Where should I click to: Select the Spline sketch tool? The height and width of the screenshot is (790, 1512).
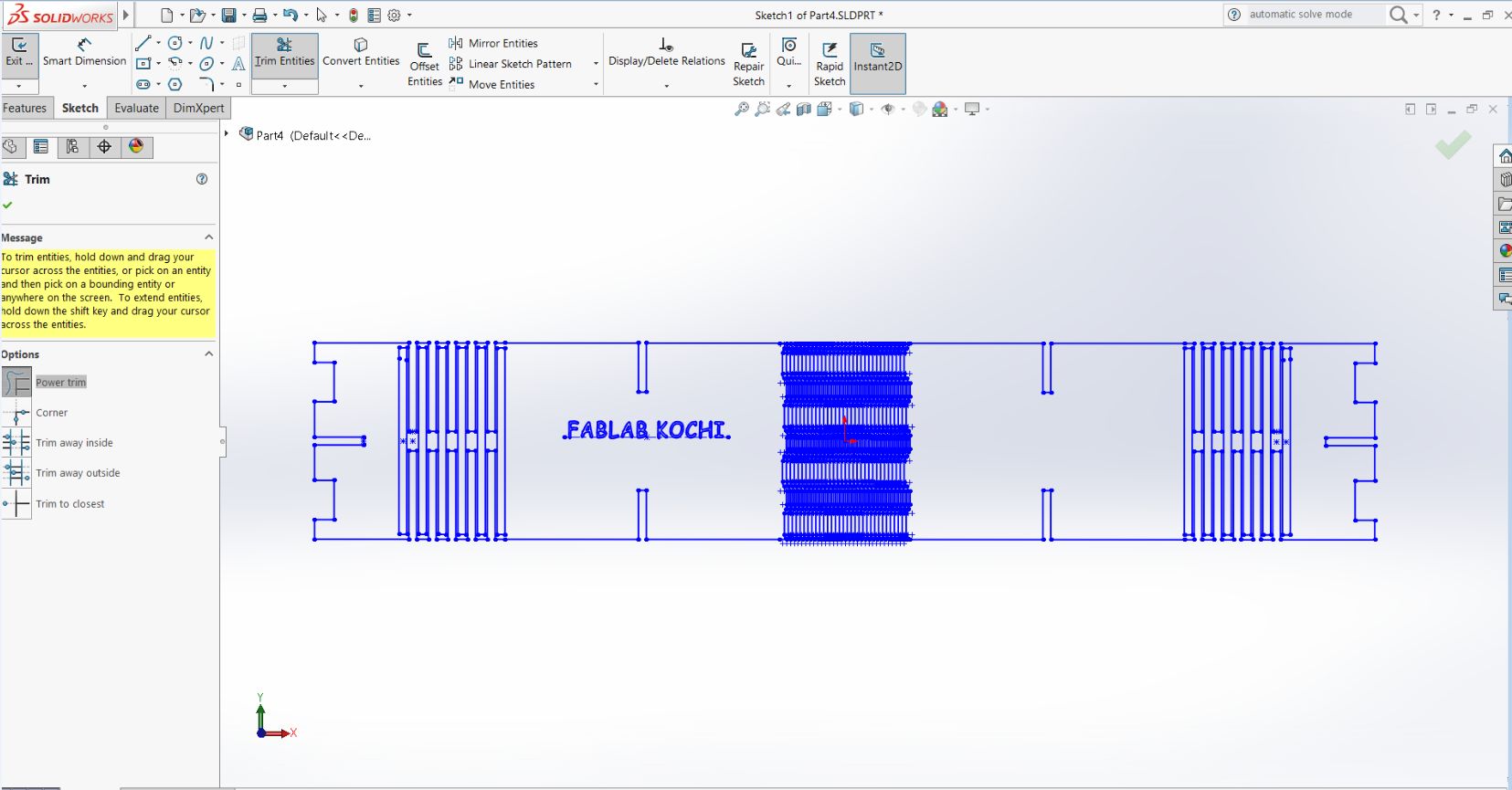[206, 43]
